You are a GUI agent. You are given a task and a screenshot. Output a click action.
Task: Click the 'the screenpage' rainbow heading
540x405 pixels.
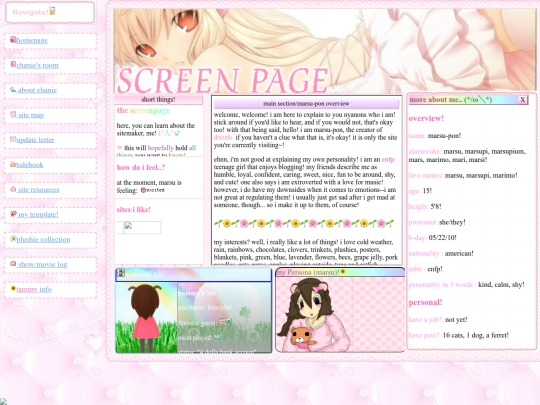click(x=143, y=111)
